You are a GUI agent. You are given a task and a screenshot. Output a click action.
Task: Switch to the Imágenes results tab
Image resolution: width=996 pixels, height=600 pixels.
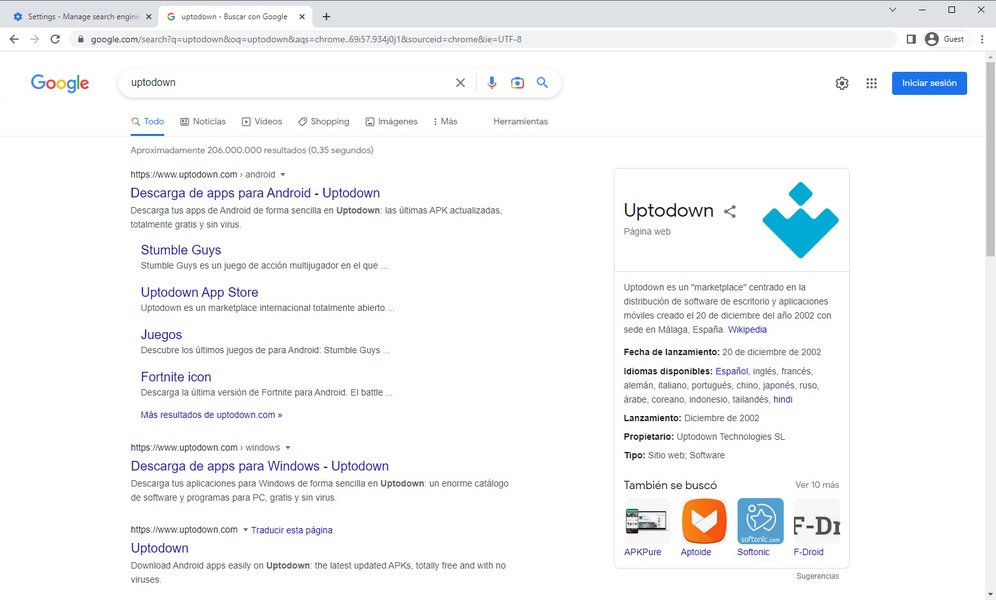click(x=391, y=121)
